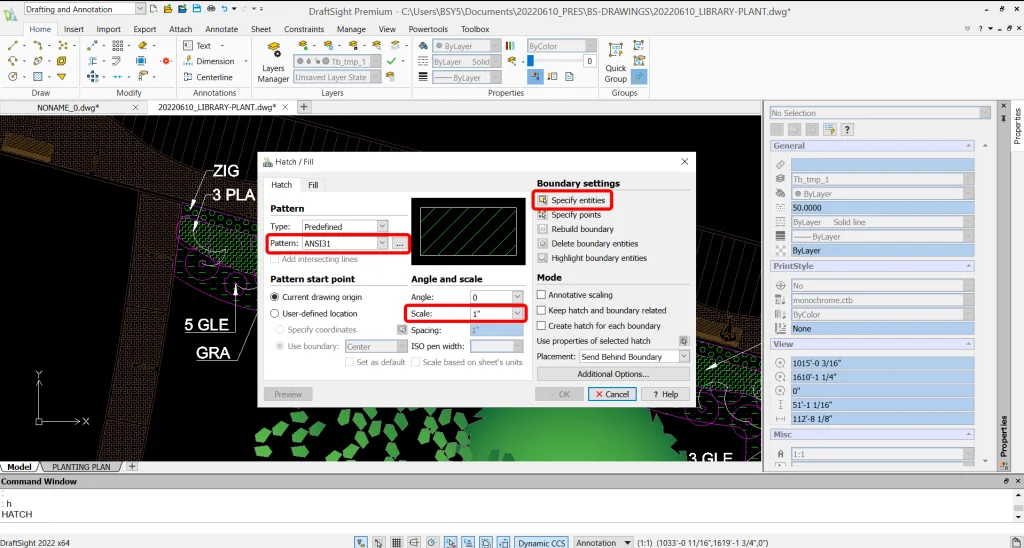Open the Pattern ANSI31 dropdown
Viewport: 1024px width, 548px height.
[x=382, y=243]
